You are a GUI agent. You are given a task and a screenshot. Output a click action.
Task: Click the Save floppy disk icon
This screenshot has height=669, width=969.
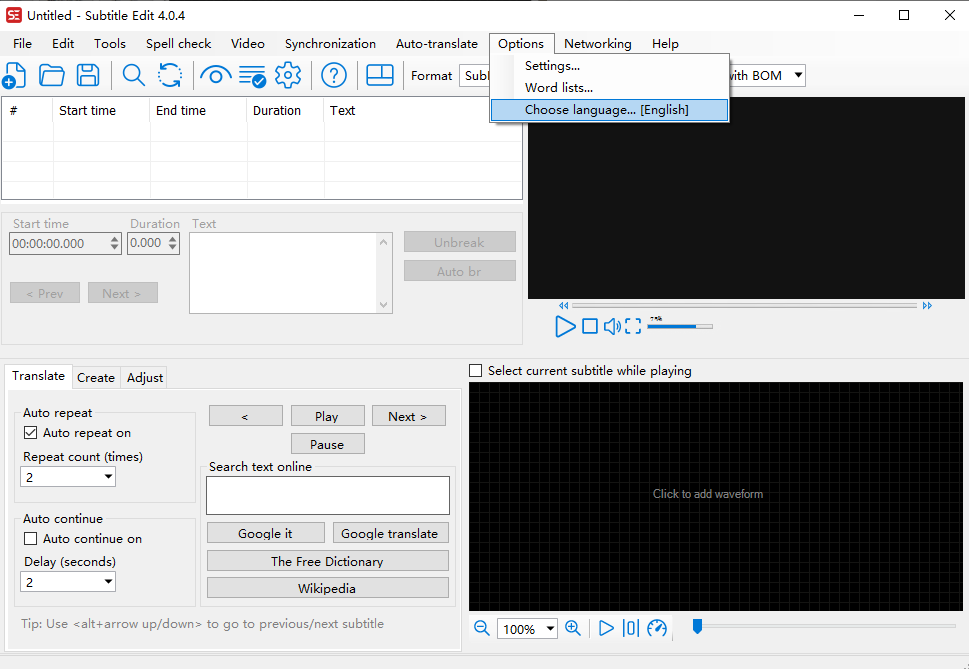pos(88,75)
